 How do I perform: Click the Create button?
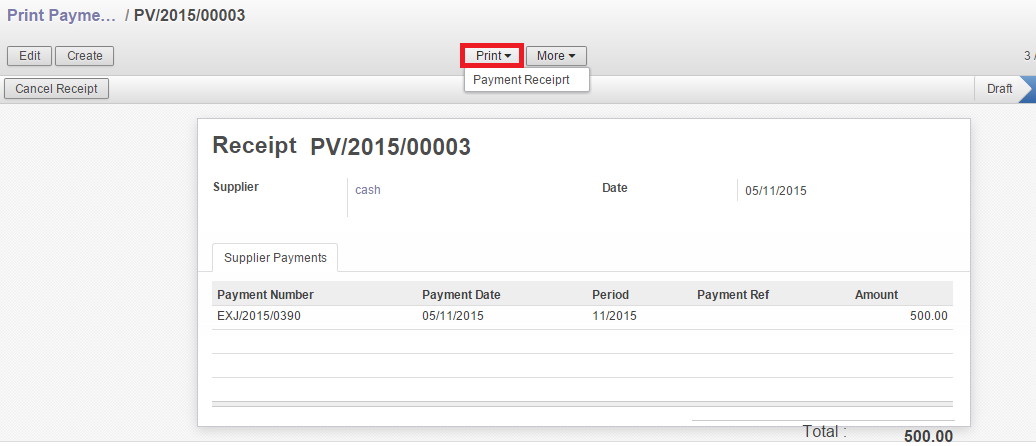pyautogui.click(x=85, y=56)
